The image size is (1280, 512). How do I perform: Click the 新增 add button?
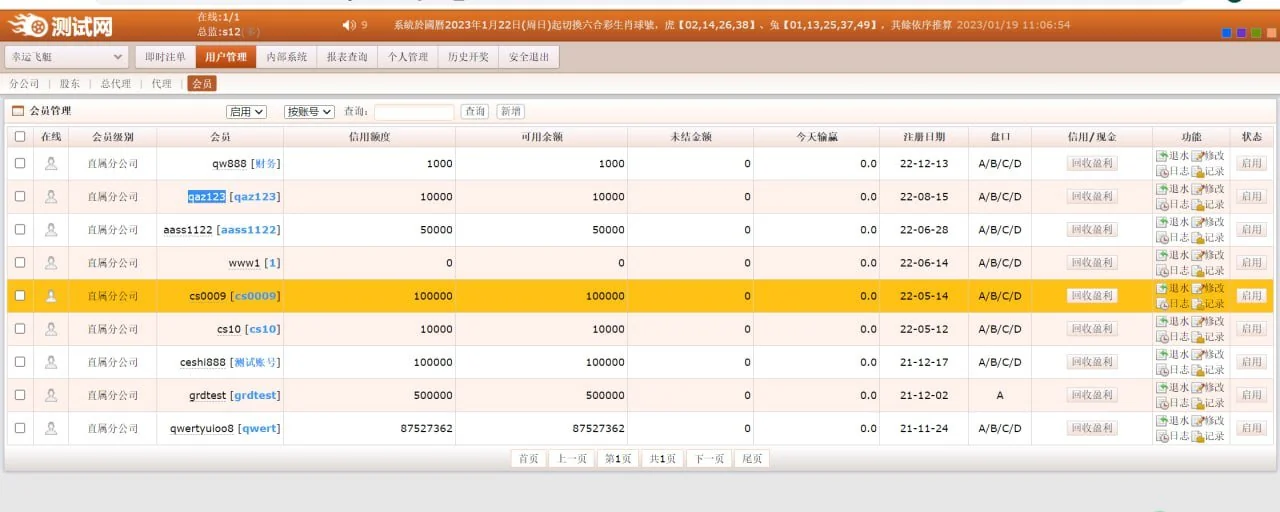[510, 112]
